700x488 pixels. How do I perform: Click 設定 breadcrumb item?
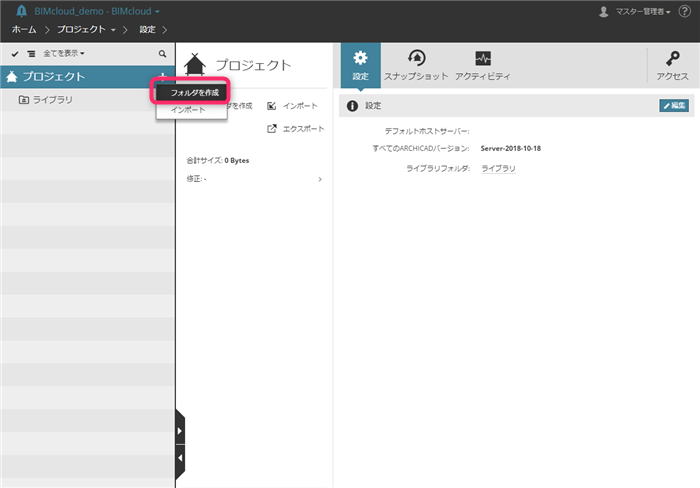pos(147,29)
